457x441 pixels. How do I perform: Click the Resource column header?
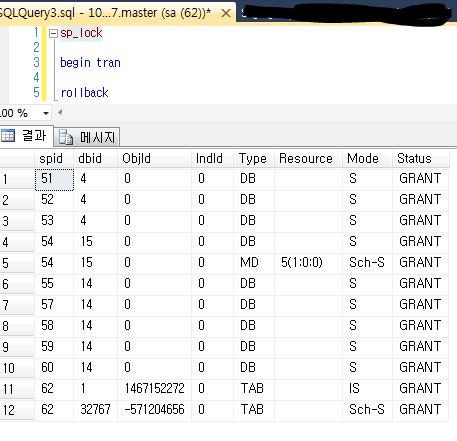coord(308,158)
